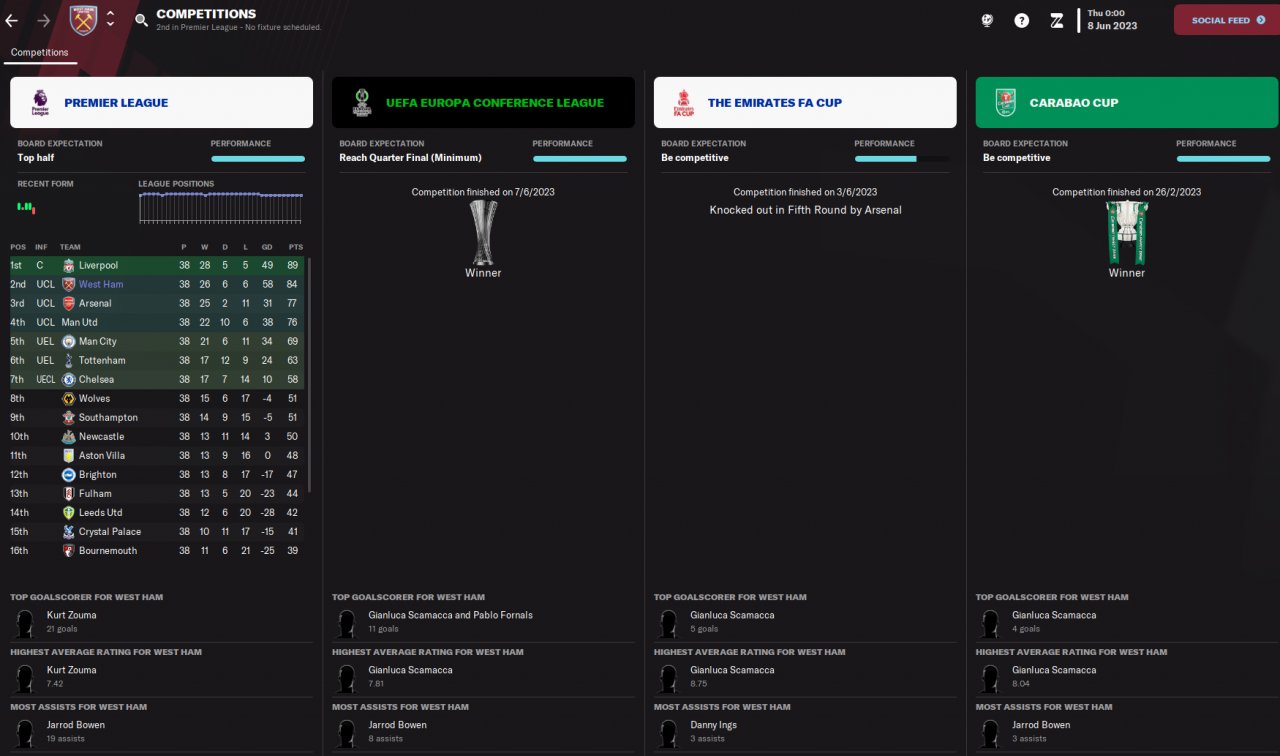The height and width of the screenshot is (756, 1280).
Task: Click the Liverpool club badge in the table
Action: [68, 265]
